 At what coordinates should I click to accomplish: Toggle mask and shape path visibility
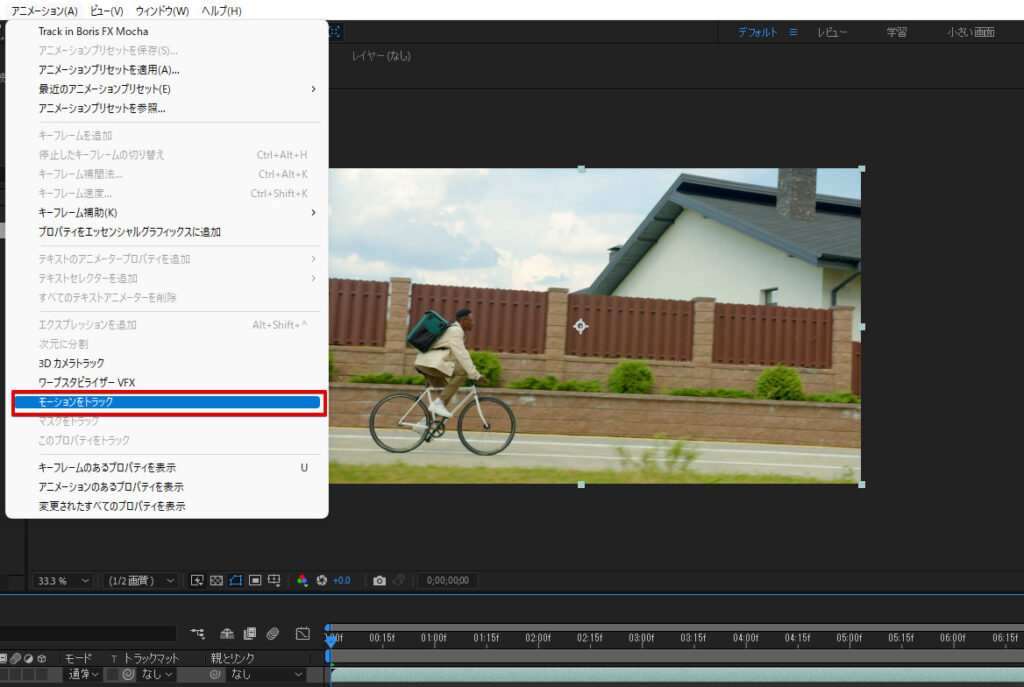[236, 580]
